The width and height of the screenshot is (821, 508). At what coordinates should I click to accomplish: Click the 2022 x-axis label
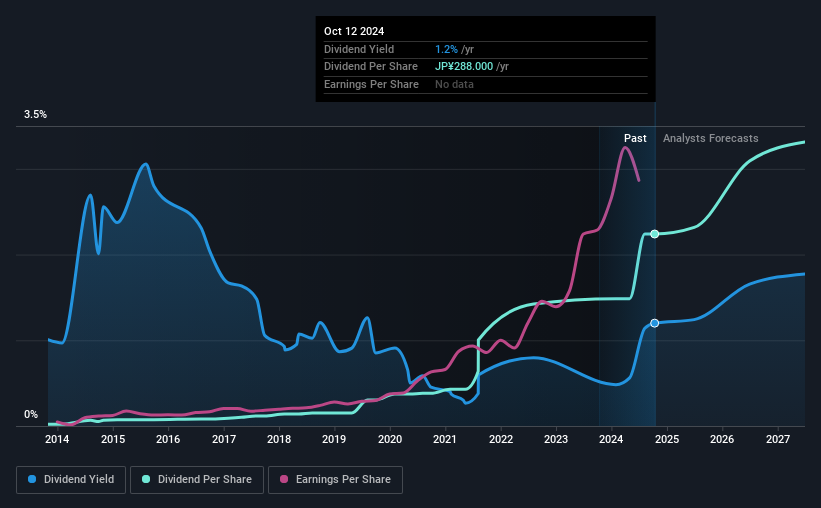pos(501,439)
